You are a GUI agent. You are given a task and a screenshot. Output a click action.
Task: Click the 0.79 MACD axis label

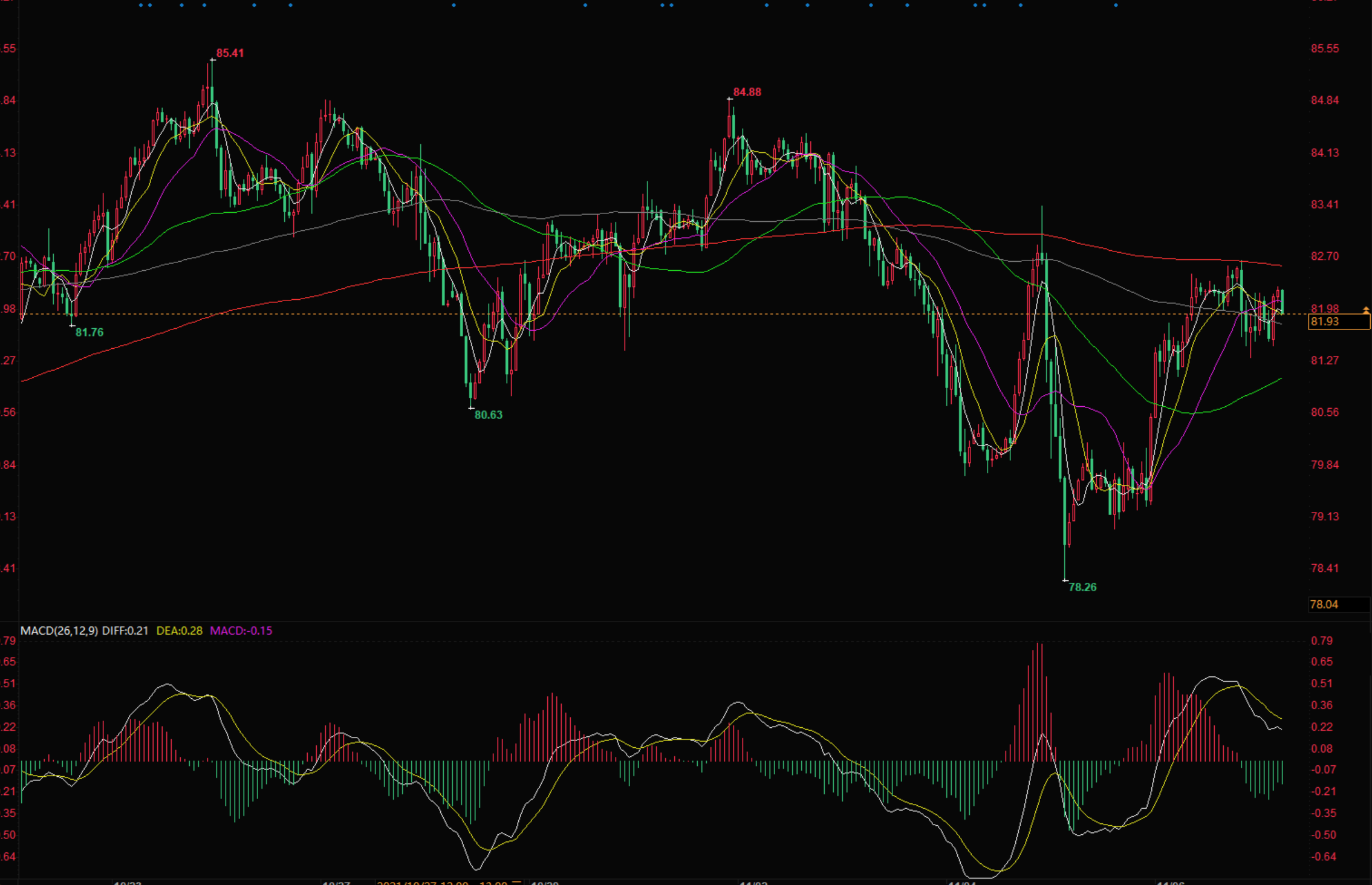(1321, 641)
